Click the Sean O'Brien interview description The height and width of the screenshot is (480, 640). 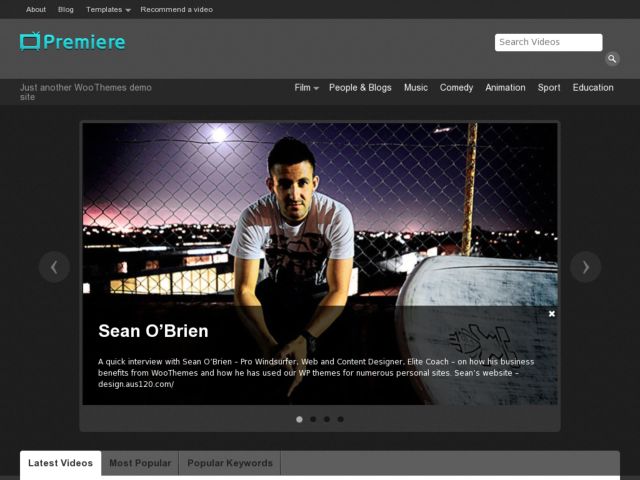316,373
